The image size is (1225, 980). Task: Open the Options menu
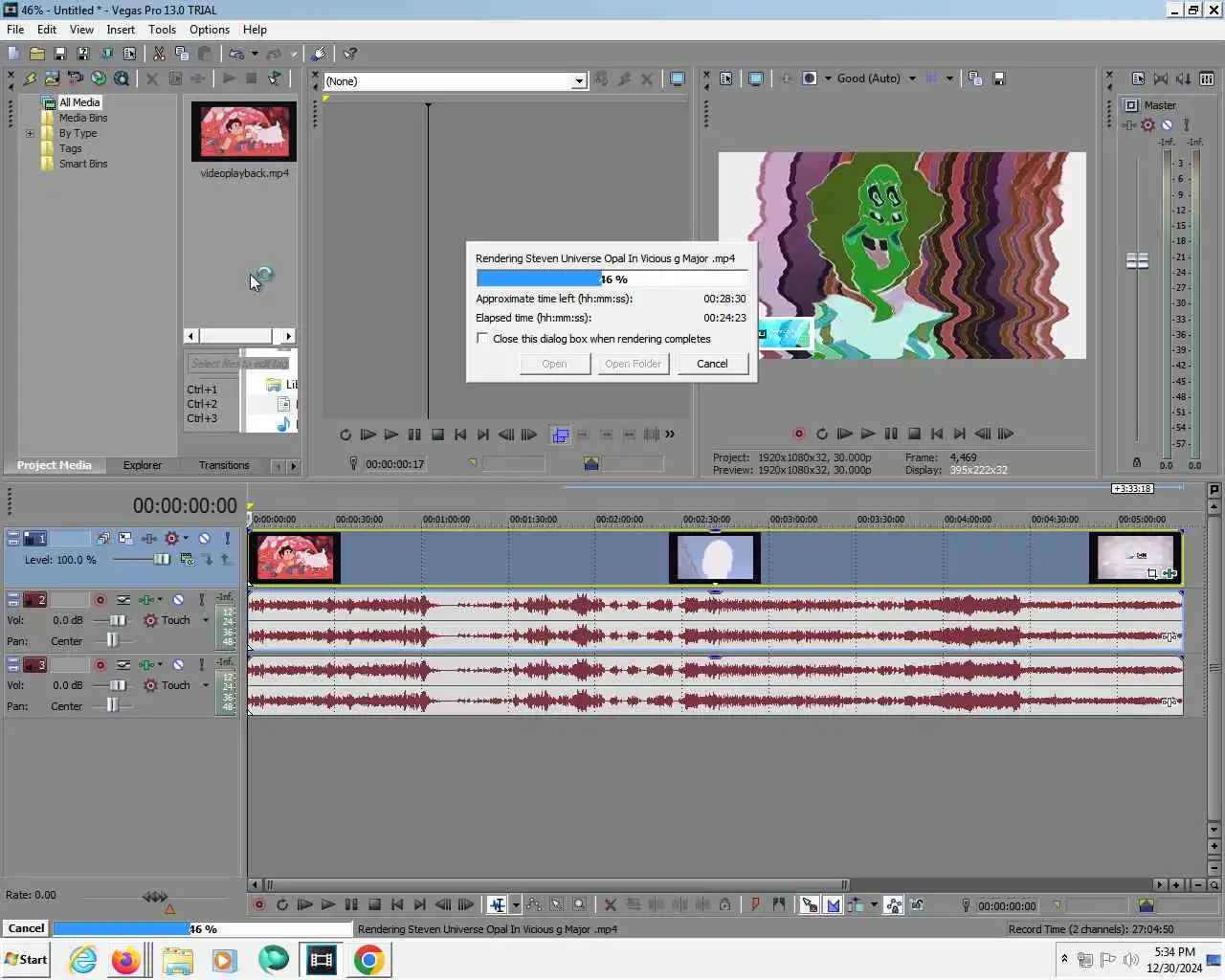[x=210, y=30]
